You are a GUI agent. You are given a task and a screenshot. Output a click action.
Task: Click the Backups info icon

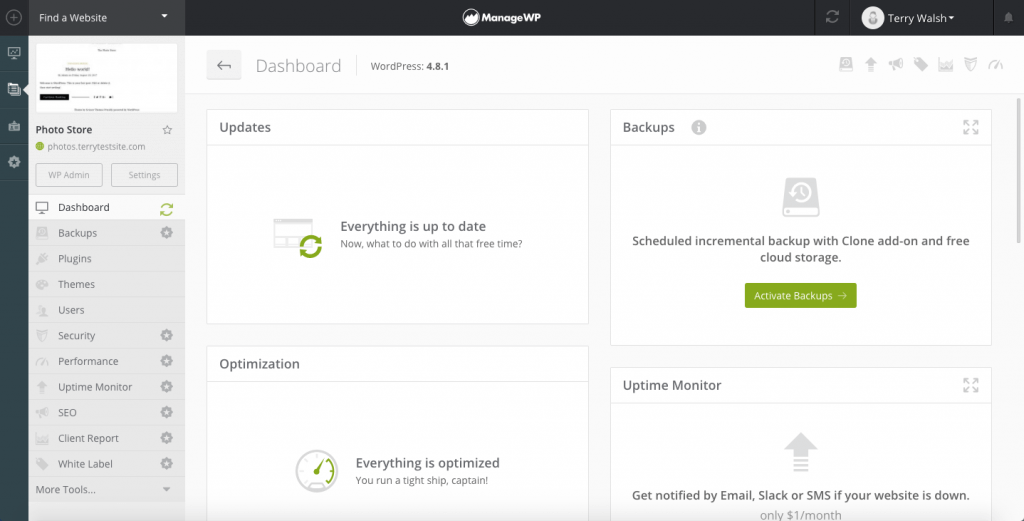699,127
